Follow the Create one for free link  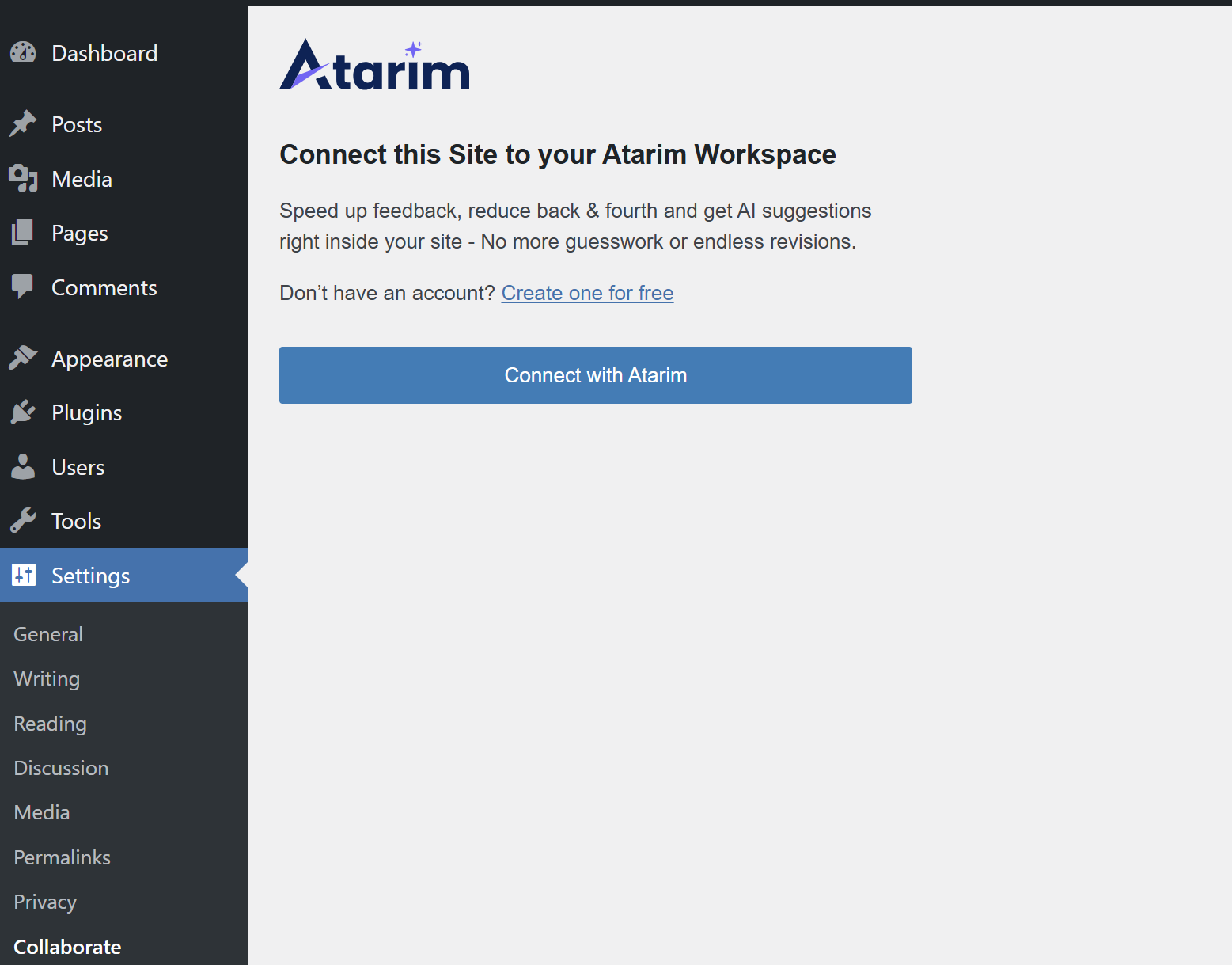click(587, 293)
